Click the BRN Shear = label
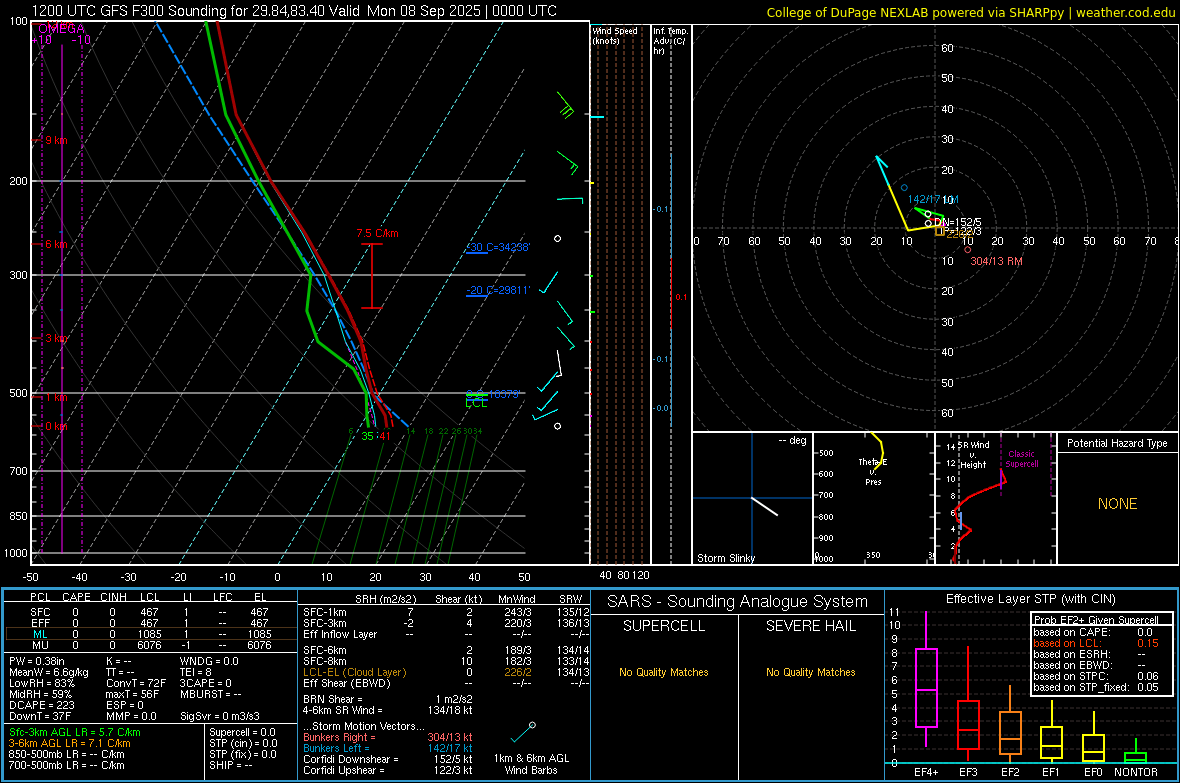 tap(333, 699)
